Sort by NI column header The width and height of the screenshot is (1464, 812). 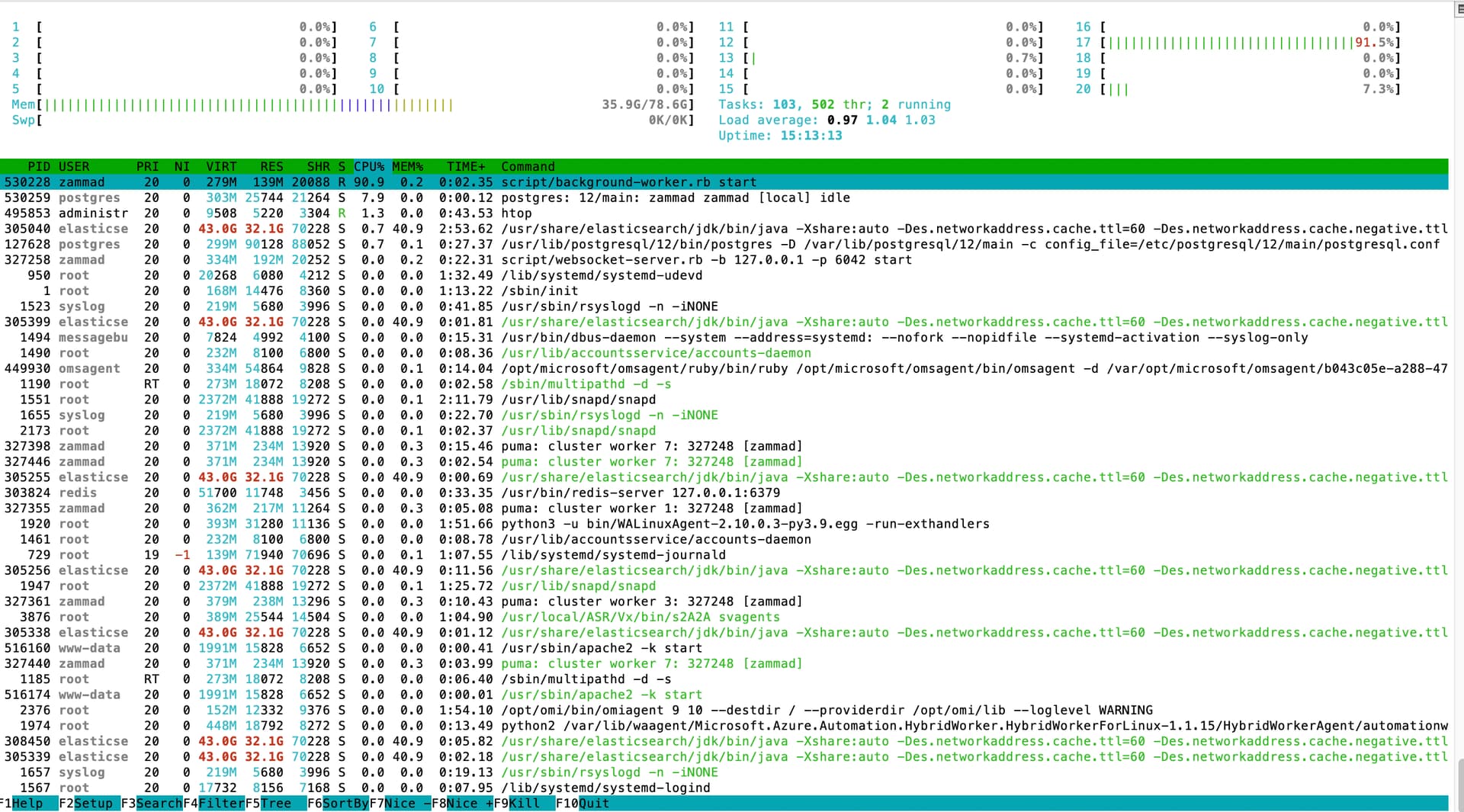[x=182, y=166]
